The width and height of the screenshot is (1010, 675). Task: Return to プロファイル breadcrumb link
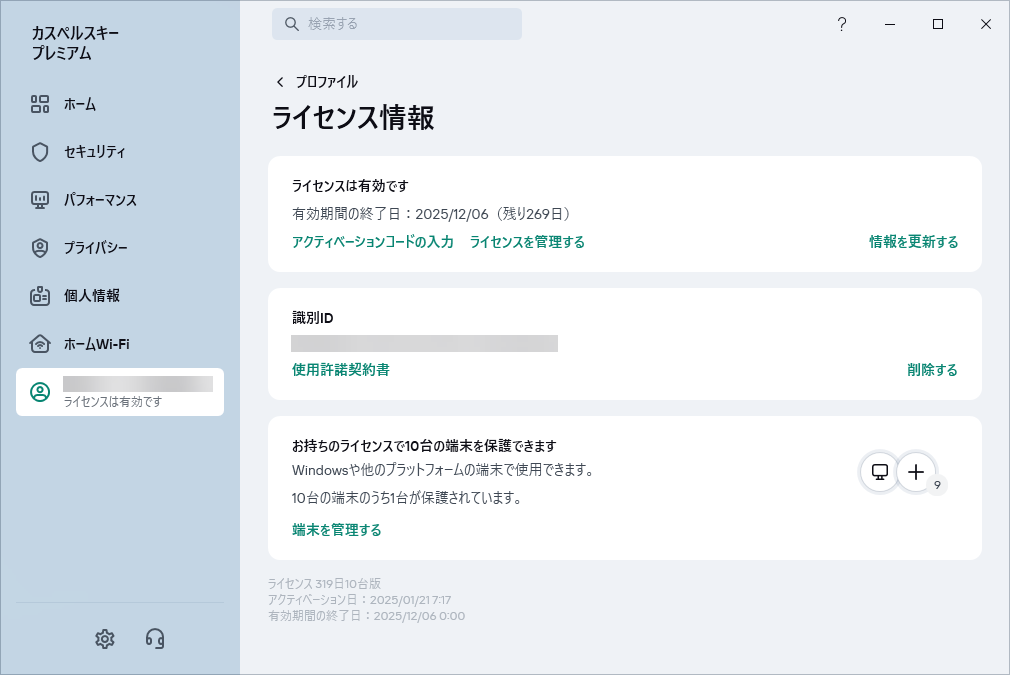(x=326, y=82)
